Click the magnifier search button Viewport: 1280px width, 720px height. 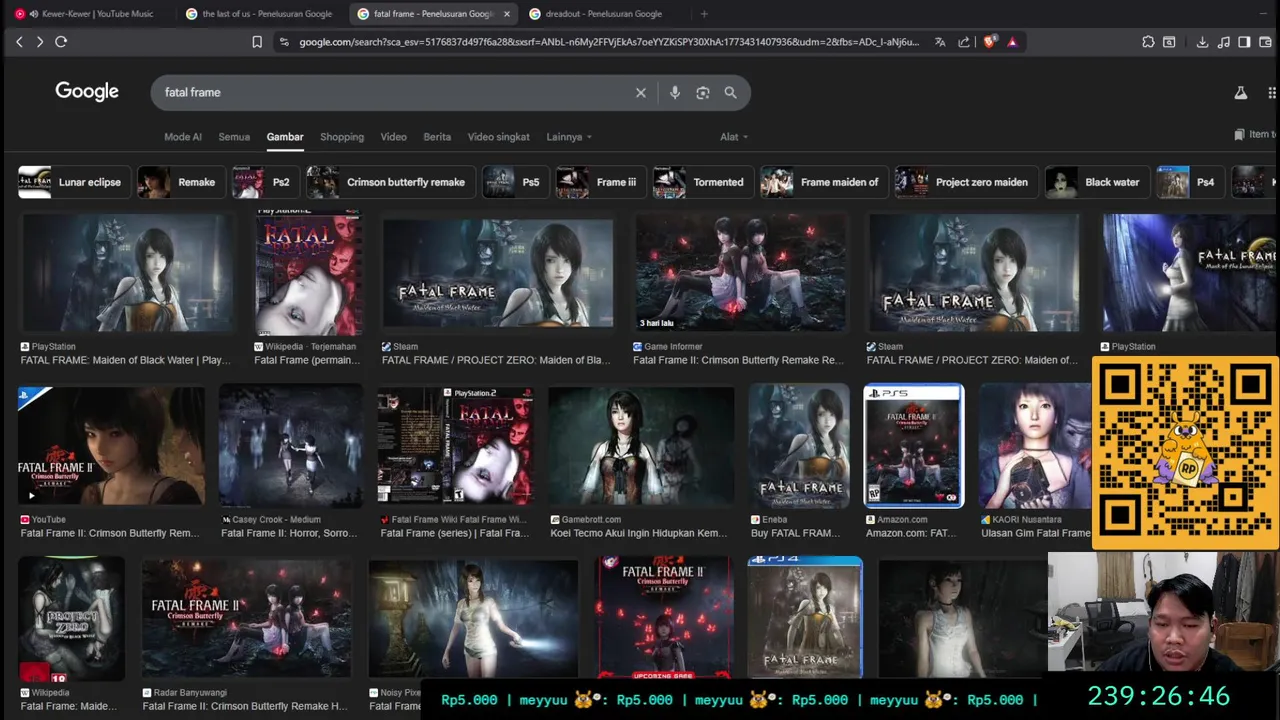tap(731, 93)
